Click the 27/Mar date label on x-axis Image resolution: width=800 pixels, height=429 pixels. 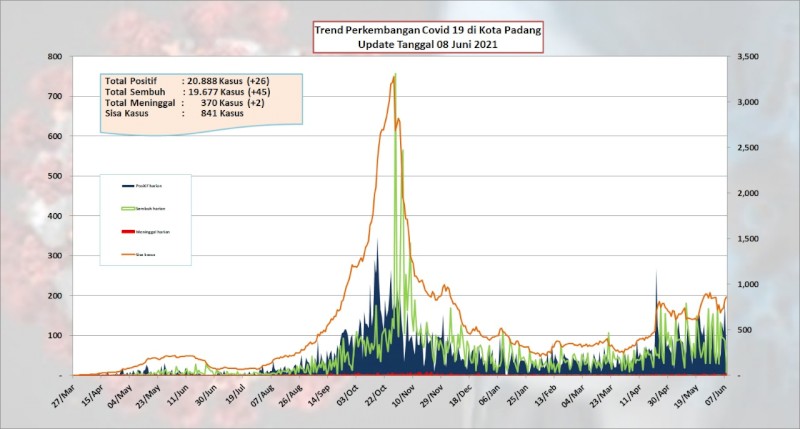point(63,396)
